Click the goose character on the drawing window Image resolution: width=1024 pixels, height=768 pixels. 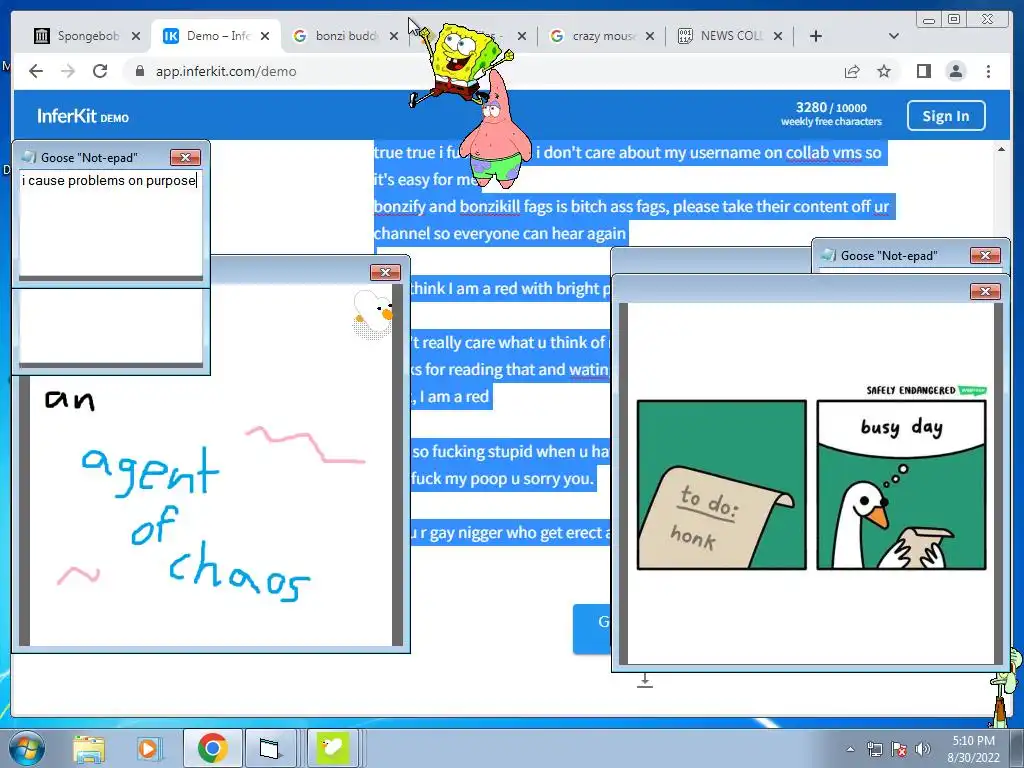point(372,314)
